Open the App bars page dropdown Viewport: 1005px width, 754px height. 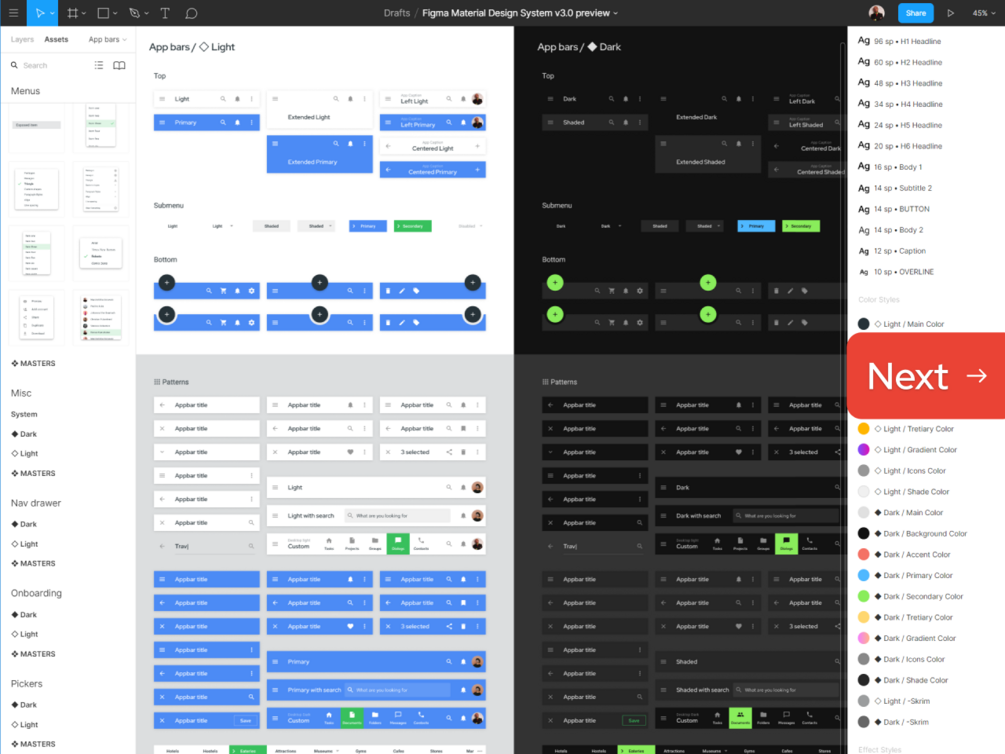[107, 39]
